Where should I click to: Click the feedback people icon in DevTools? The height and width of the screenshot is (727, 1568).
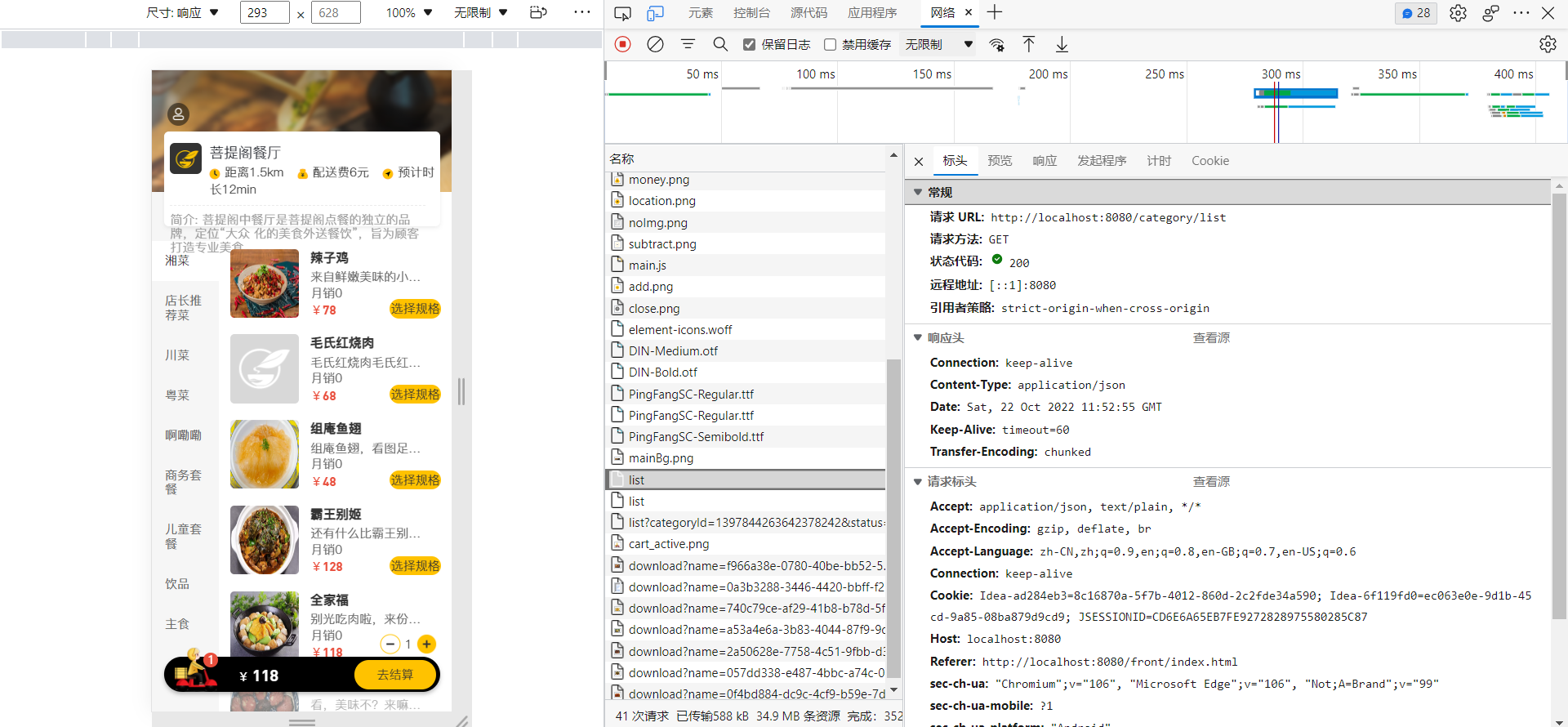point(1490,13)
